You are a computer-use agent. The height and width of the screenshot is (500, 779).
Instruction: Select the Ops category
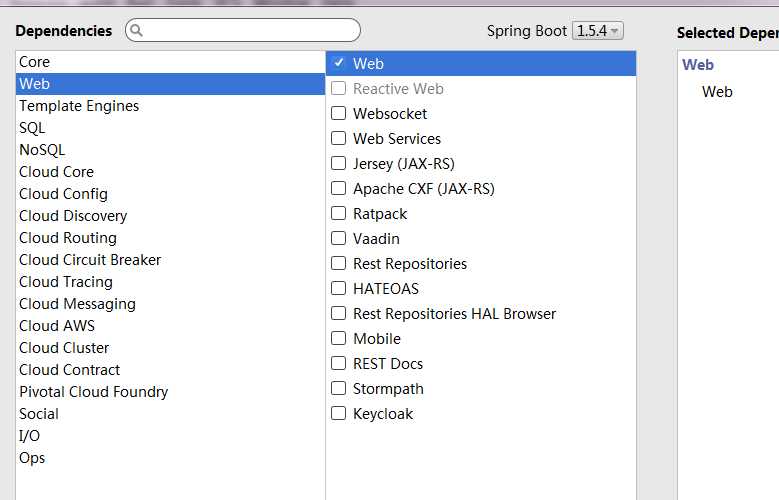tap(170, 458)
